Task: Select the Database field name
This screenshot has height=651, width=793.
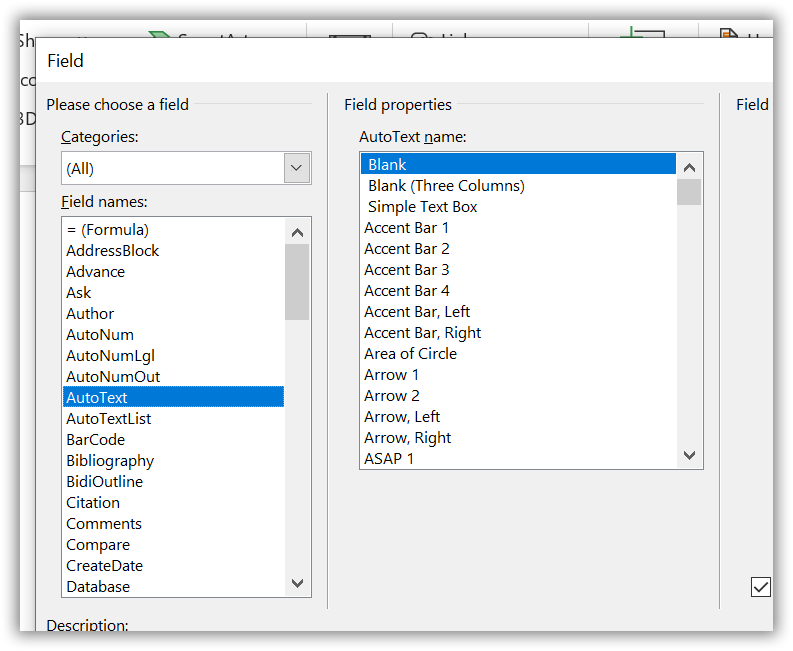Action: coord(98,586)
